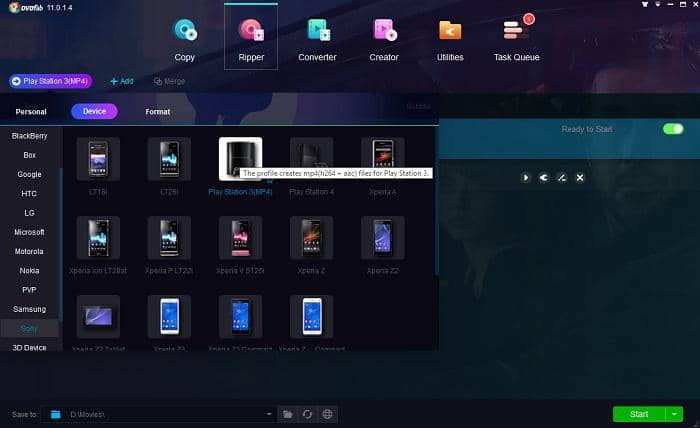Screen dimensions: 700x428
Task: Click the refresh output path icon
Action: 308,415
